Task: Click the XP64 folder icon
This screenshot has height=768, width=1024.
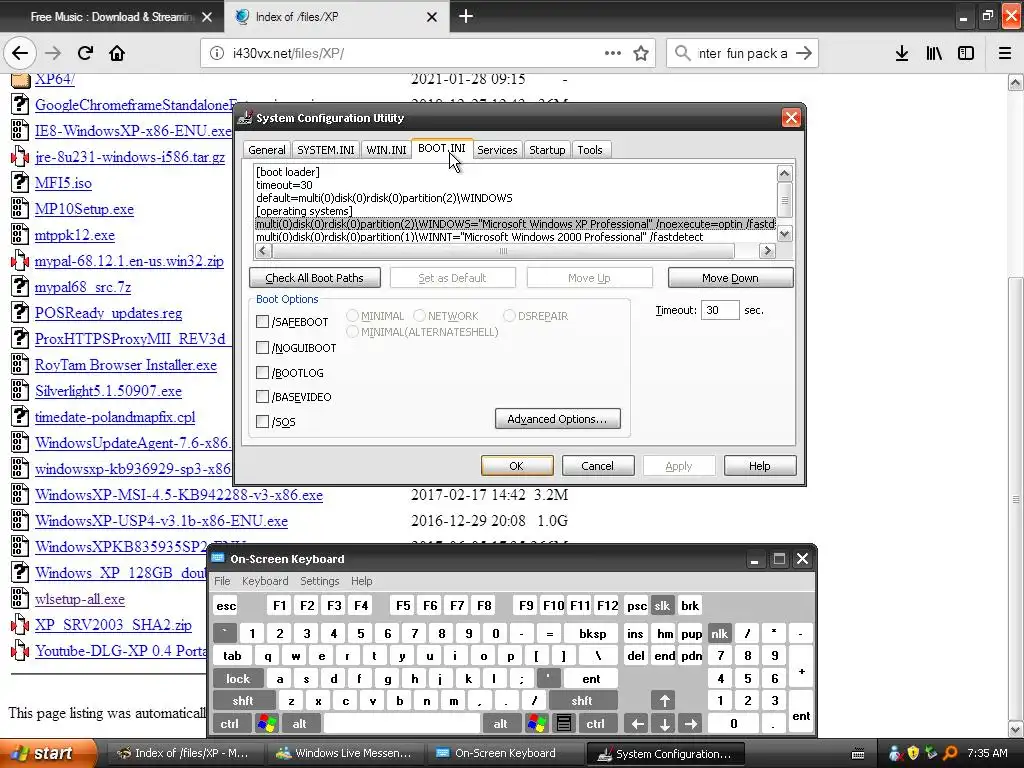Action: tap(20, 79)
